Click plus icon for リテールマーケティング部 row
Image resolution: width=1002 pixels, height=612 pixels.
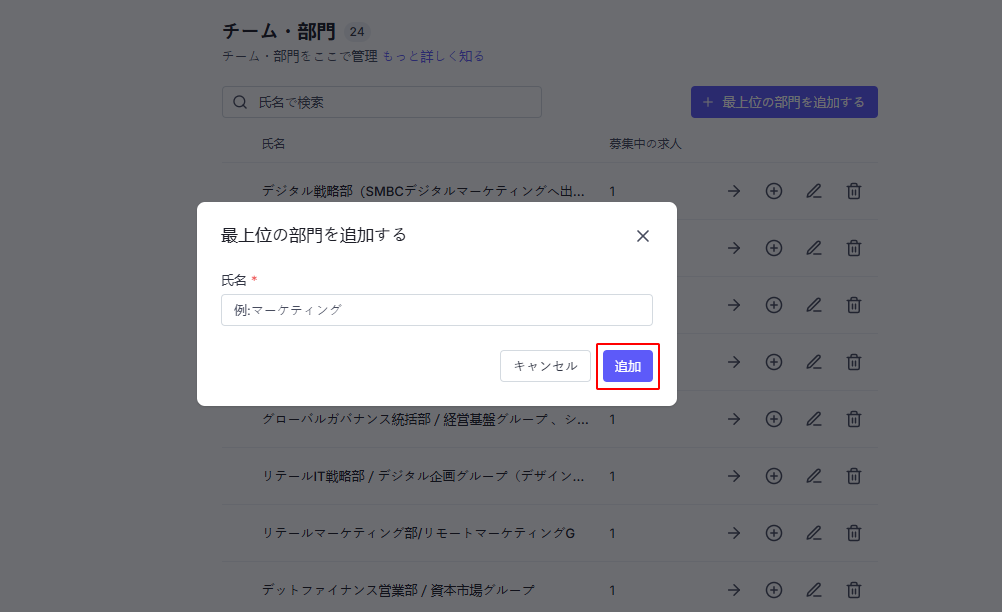click(774, 533)
